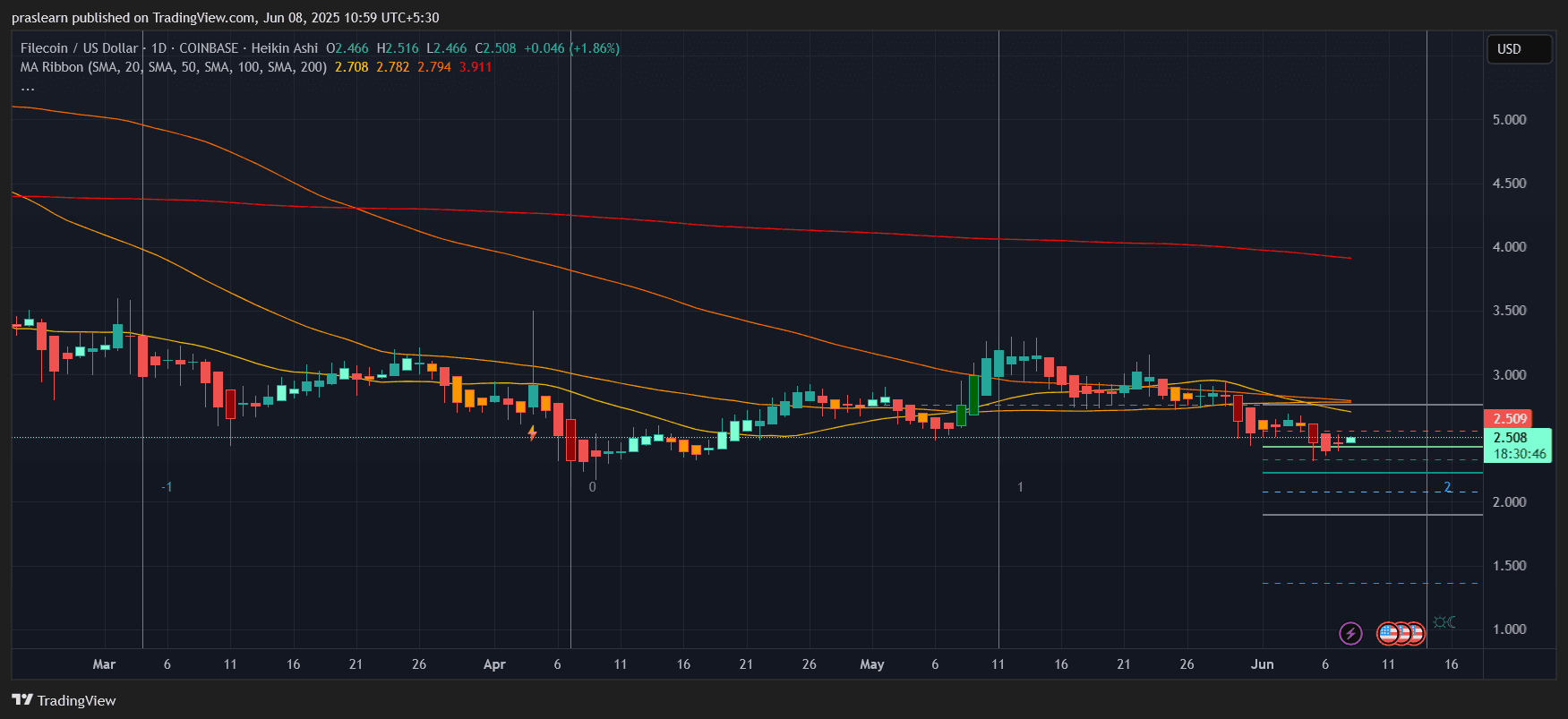Click the May label on the date axis
Image resolution: width=1568 pixels, height=719 pixels.
click(871, 664)
